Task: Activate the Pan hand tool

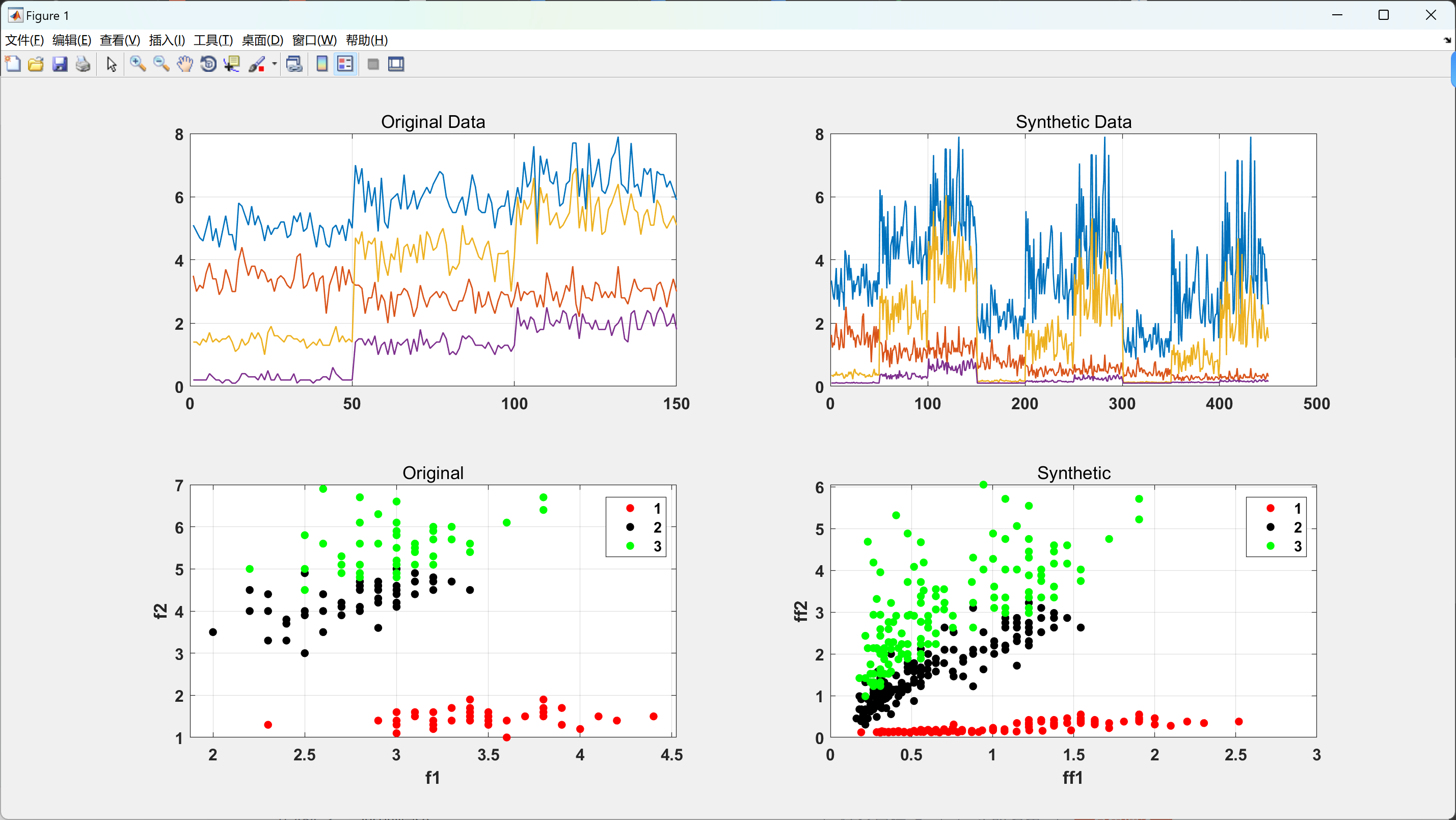Action: point(185,64)
